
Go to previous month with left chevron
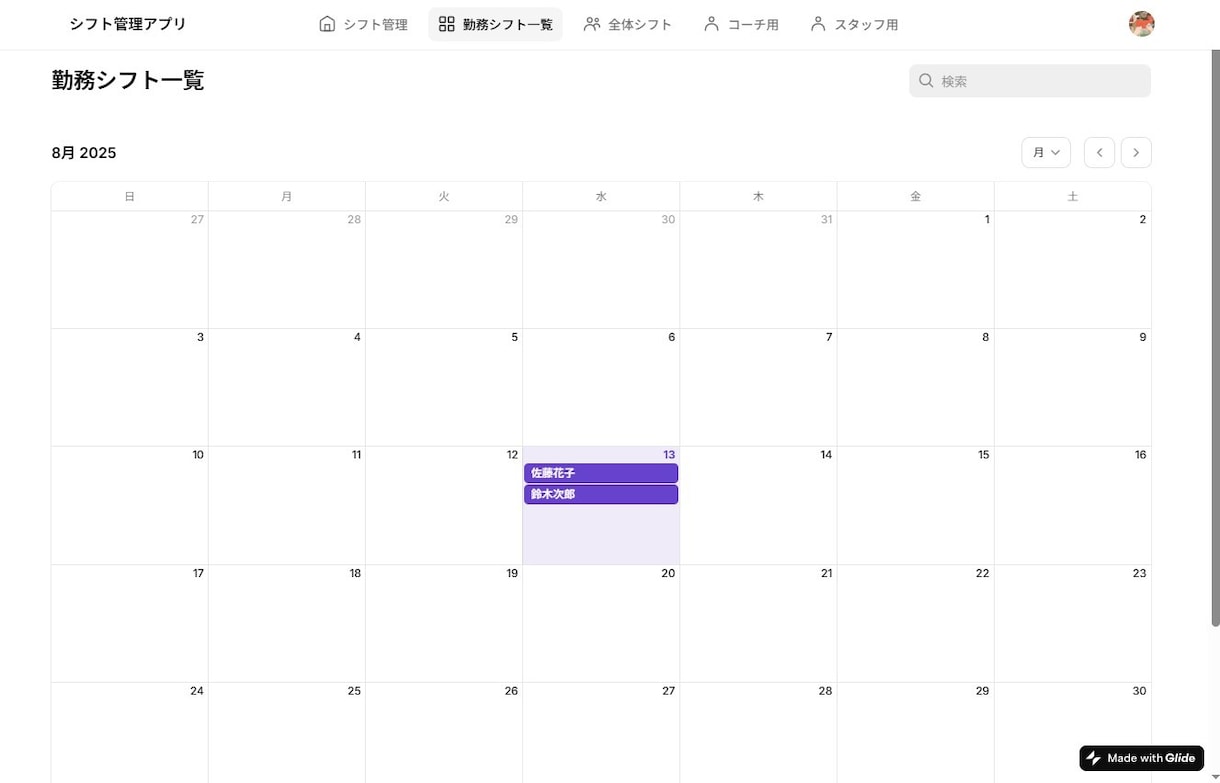(1099, 152)
